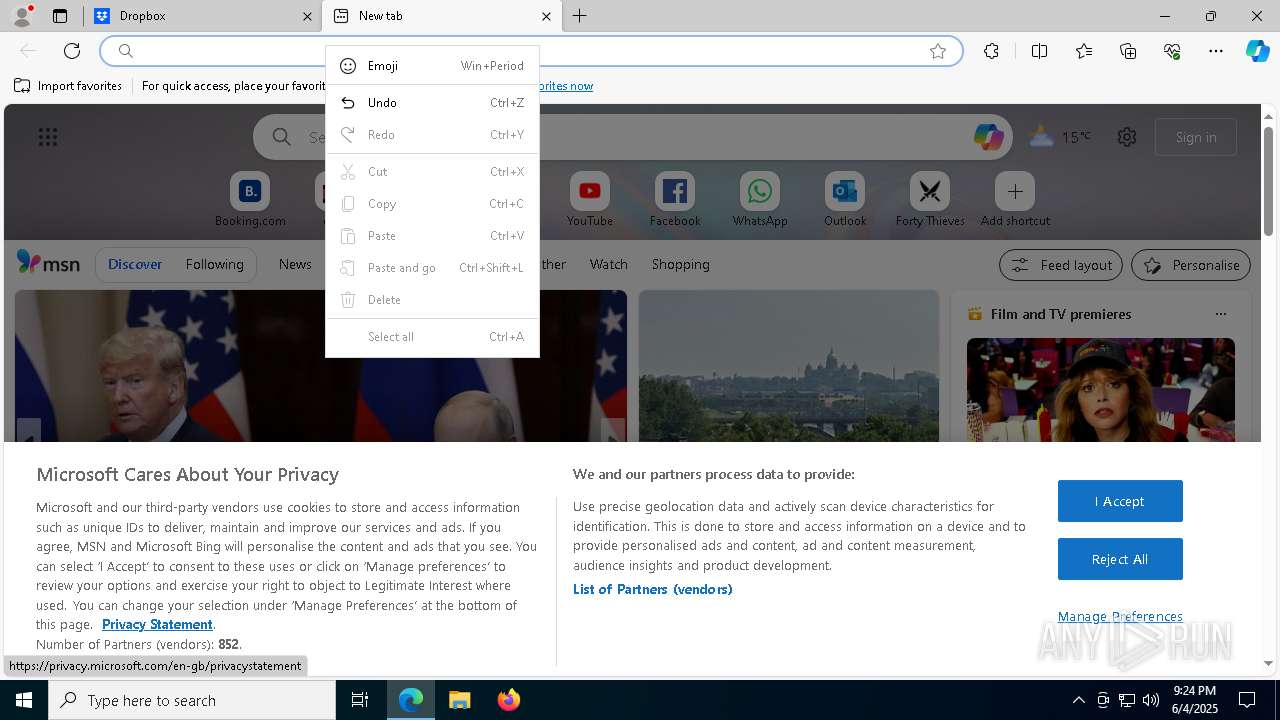
Task: Open the Copilot sidebar icon
Action: (1257, 51)
